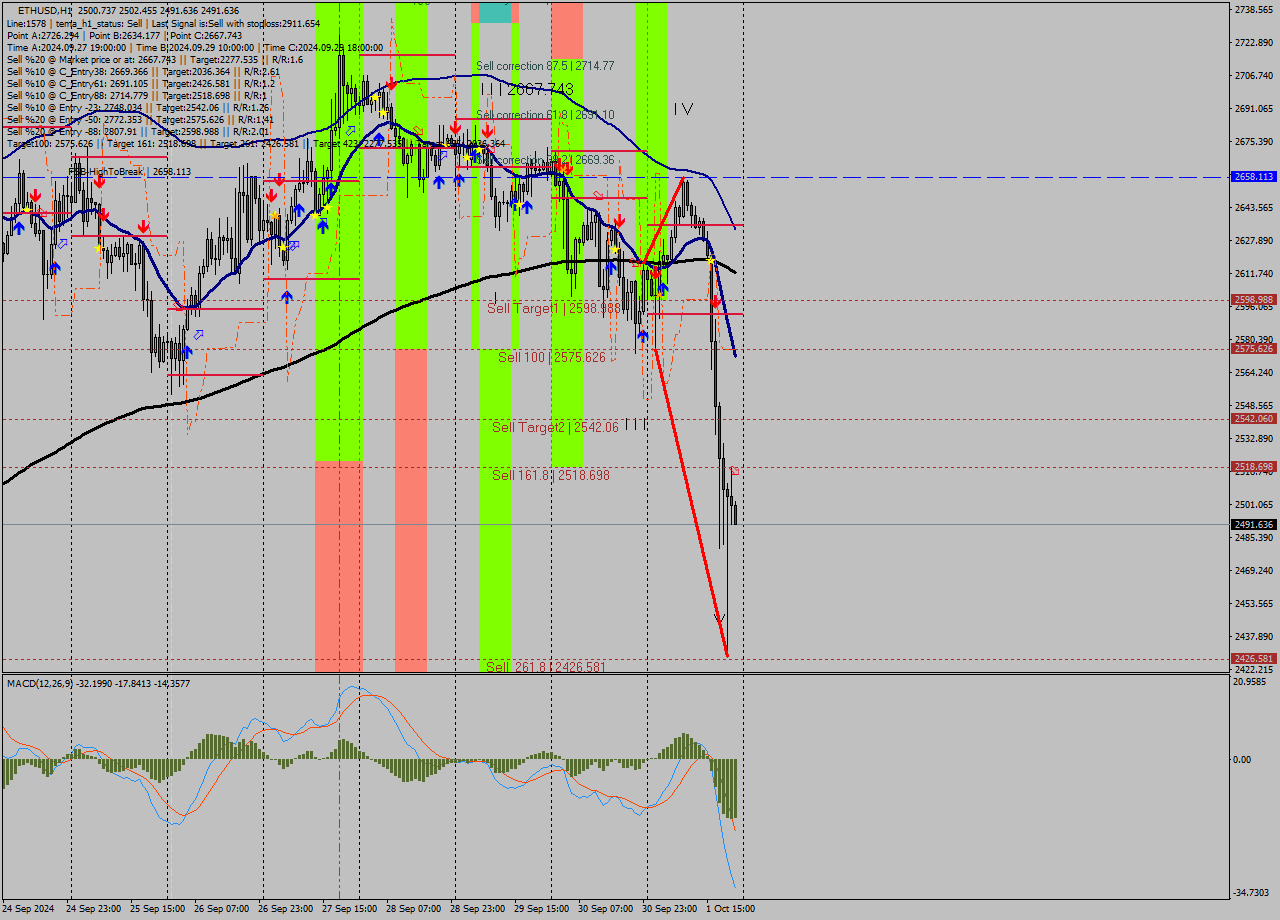This screenshot has height=920, width=1280.
Task: Select the 'Sell 261.8 | 2426.581' label
Action: pyautogui.click(x=546, y=666)
